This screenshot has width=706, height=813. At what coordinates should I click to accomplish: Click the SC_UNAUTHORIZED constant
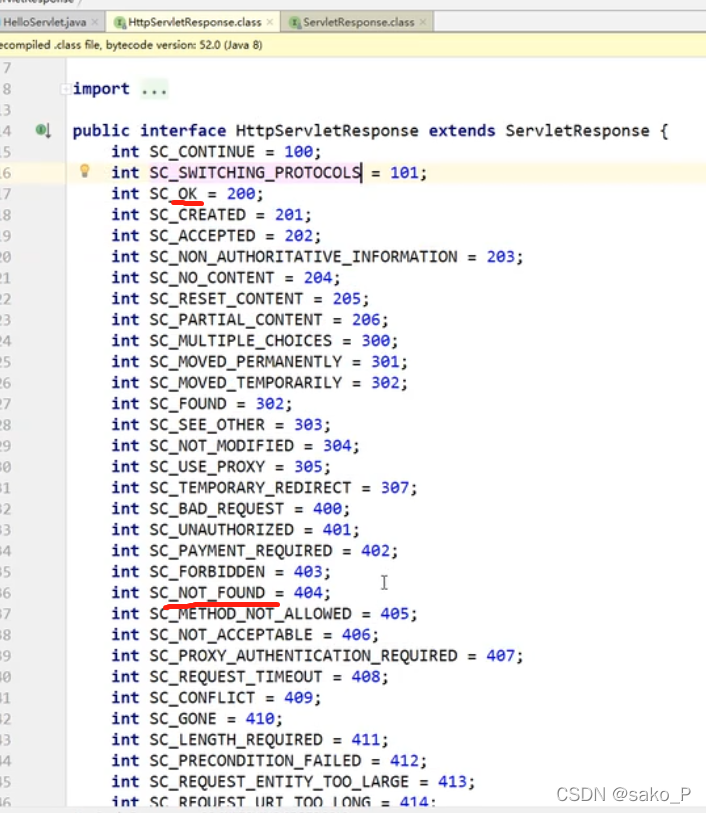click(x=221, y=530)
